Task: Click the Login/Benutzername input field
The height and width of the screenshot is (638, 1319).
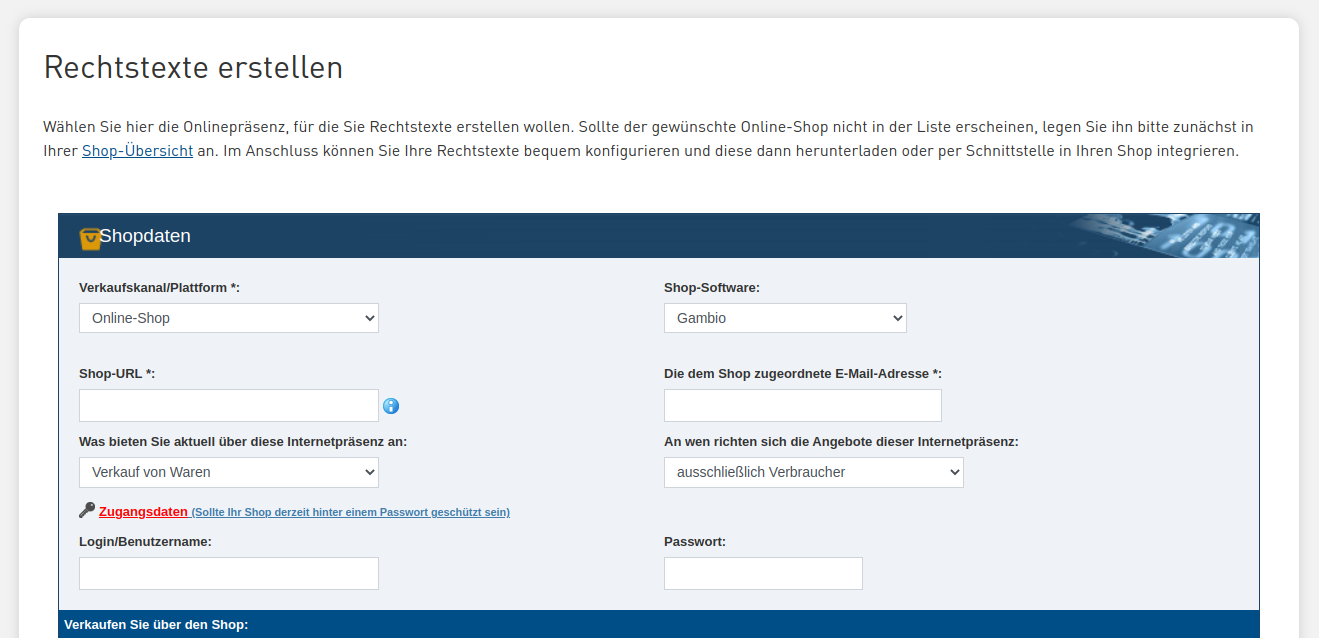Action: pos(228,573)
